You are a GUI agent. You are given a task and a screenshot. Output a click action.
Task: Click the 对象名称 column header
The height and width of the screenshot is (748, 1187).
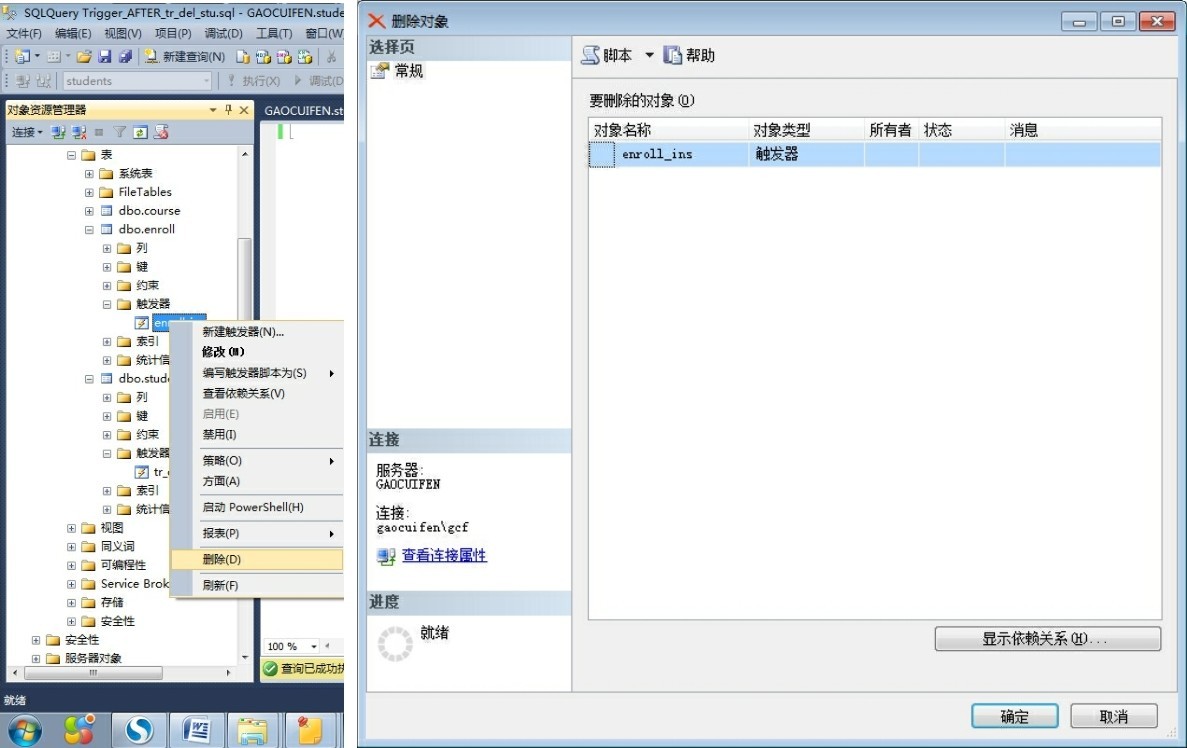pos(668,129)
